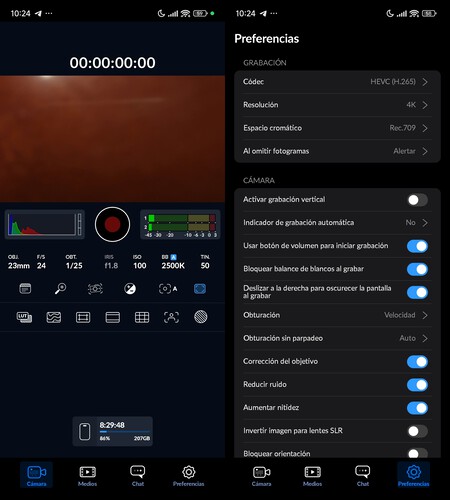Toggle Bloquear balance de blancos al grabar
Viewport: 450px width, 500px height.
417,269
